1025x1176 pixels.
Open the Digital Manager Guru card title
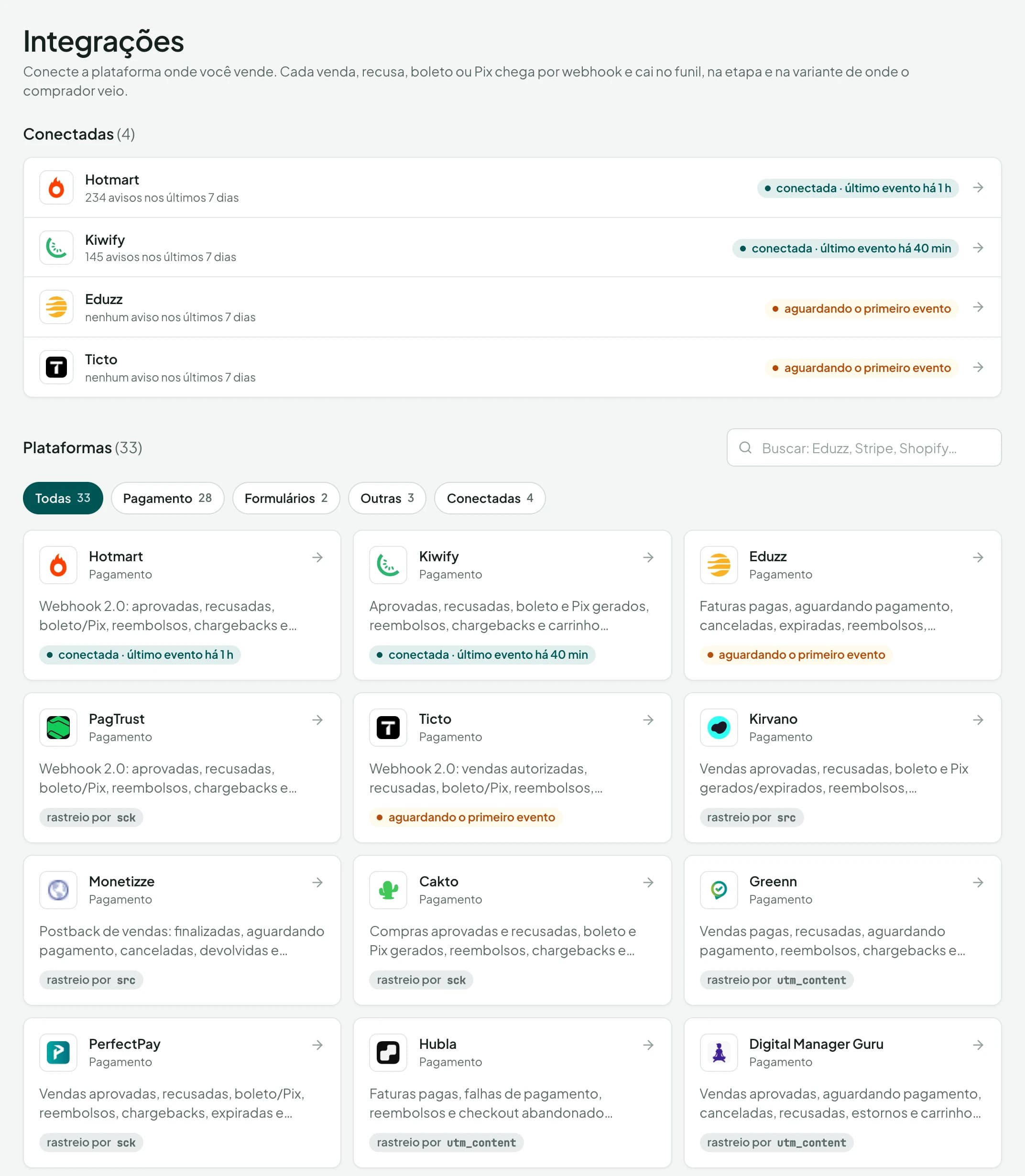(816, 1044)
